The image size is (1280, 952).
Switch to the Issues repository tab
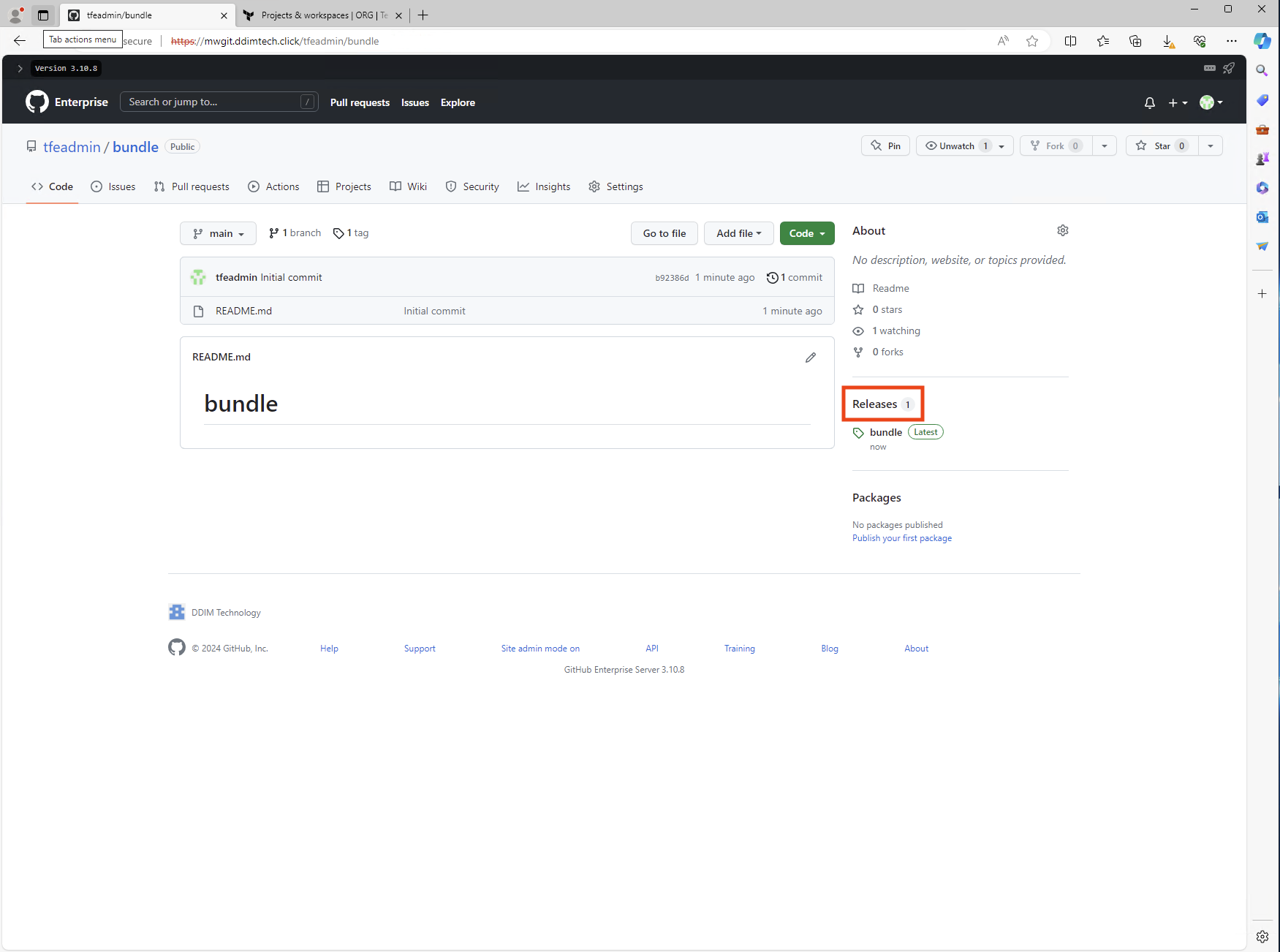(113, 186)
